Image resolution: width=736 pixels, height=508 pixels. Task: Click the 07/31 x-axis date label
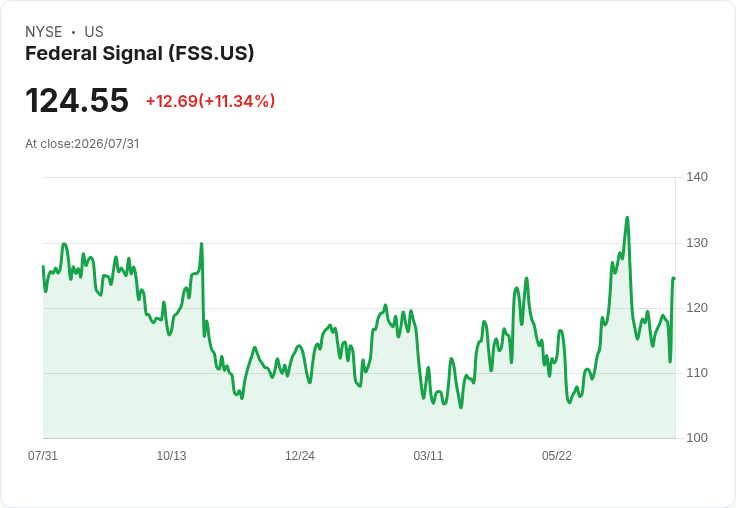coord(43,455)
